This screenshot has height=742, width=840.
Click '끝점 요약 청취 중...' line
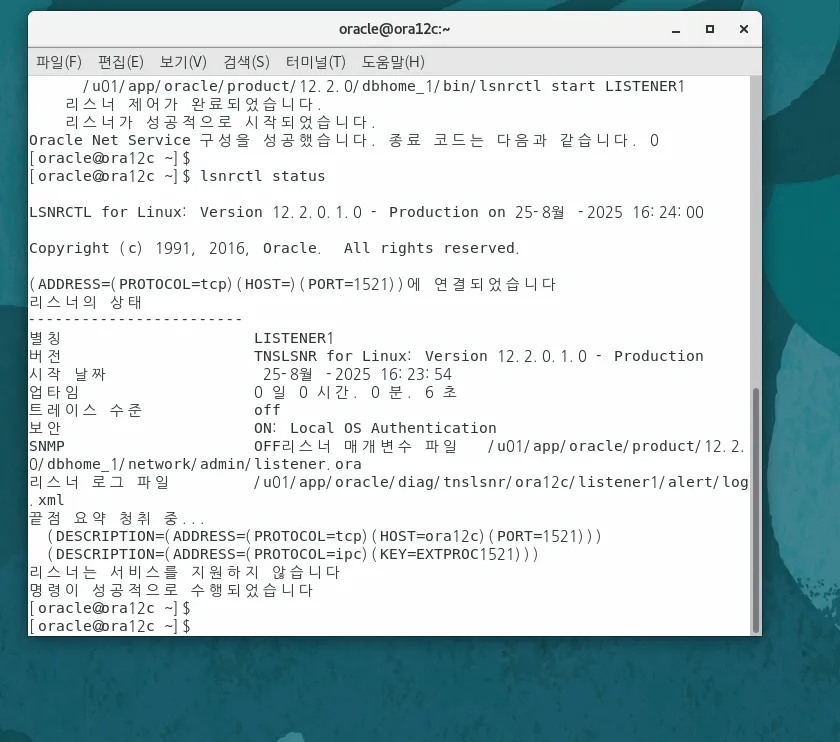[x=117, y=518]
